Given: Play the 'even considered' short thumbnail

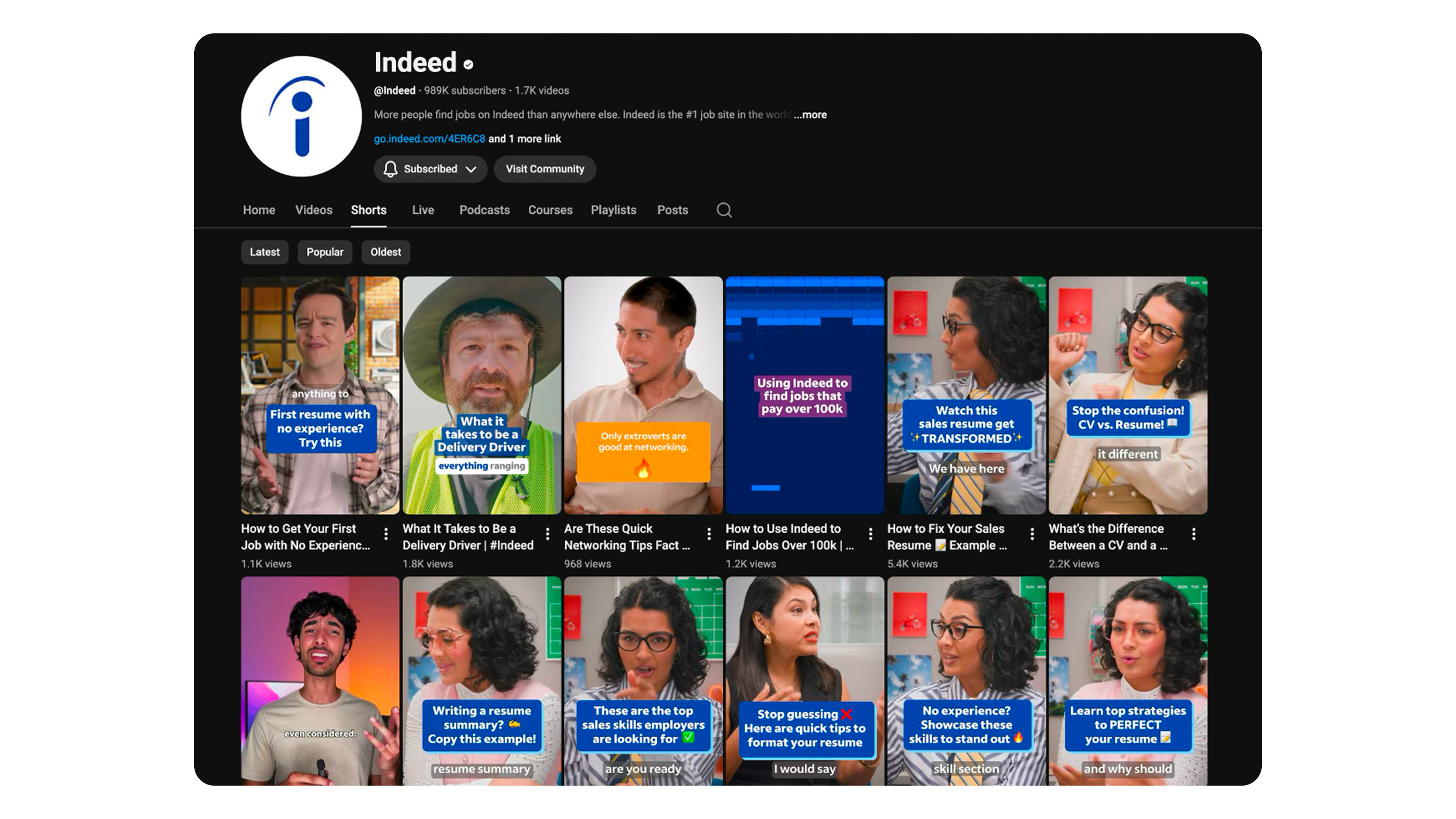Looking at the screenshot, I should [x=320, y=680].
